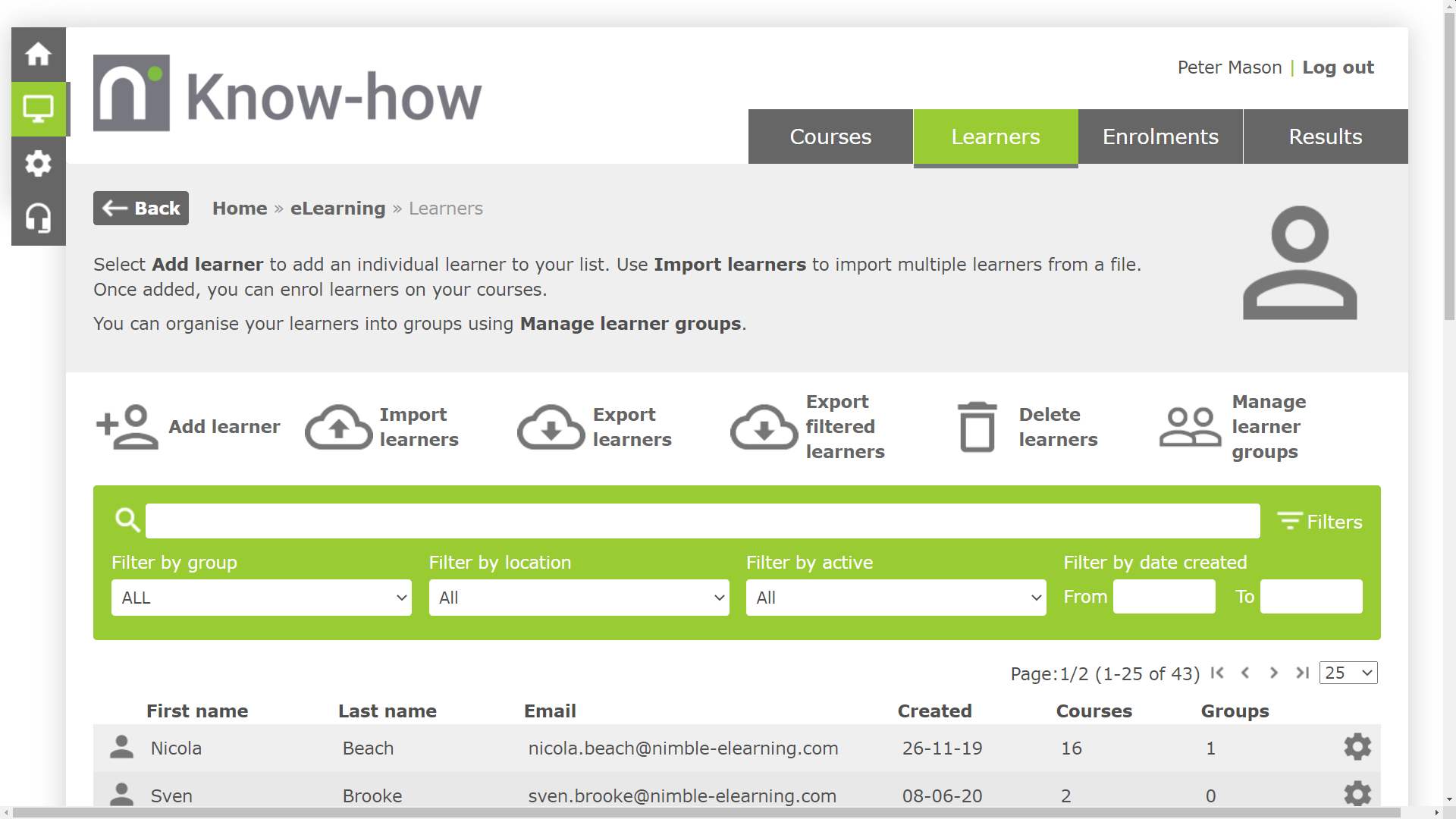The width and height of the screenshot is (1456, 819).
Task: Select the Import learners icon
Action: pyautogui.click(x=337, y=427)
